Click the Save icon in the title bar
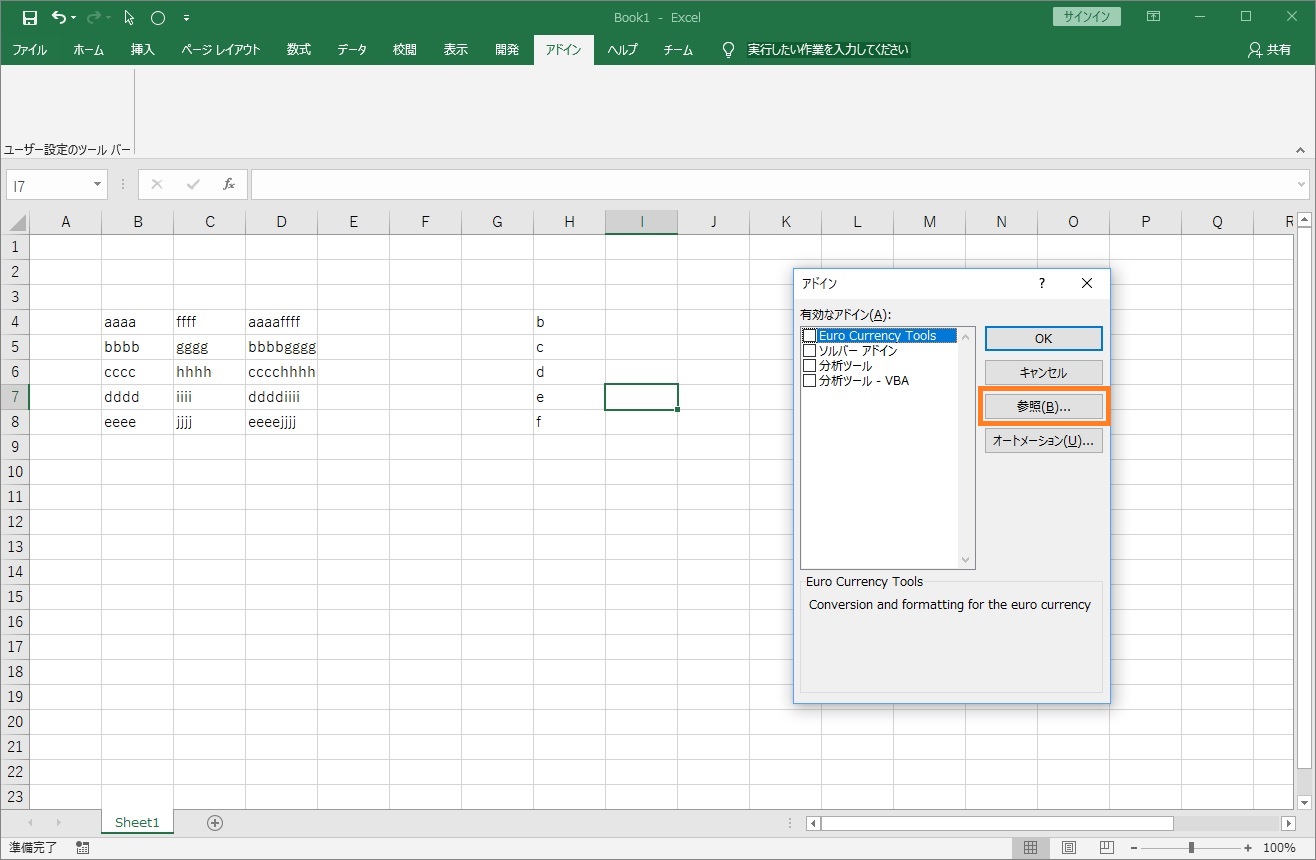 (30, 18)
